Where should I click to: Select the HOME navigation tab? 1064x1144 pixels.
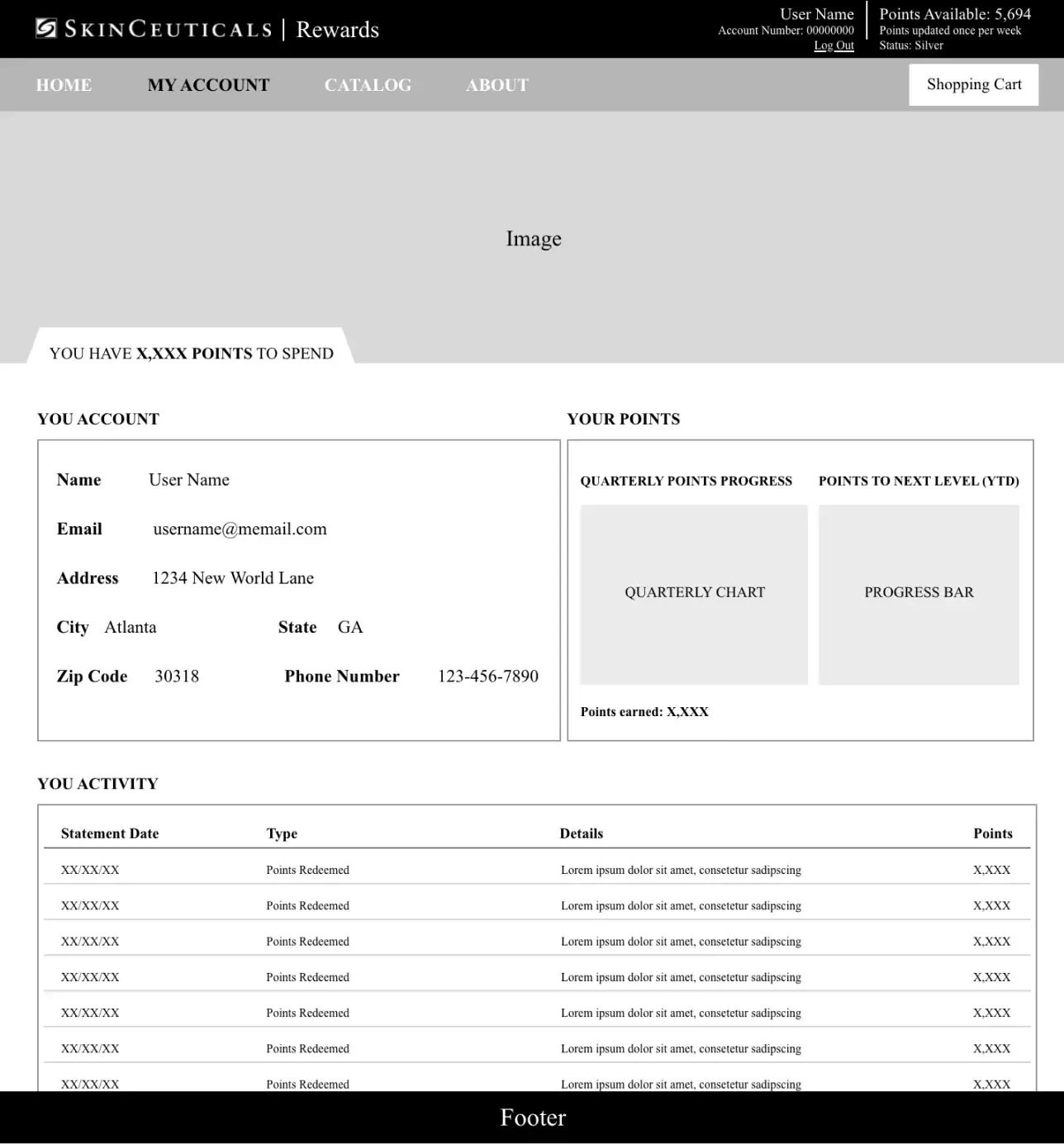click(x=63, y=84)
